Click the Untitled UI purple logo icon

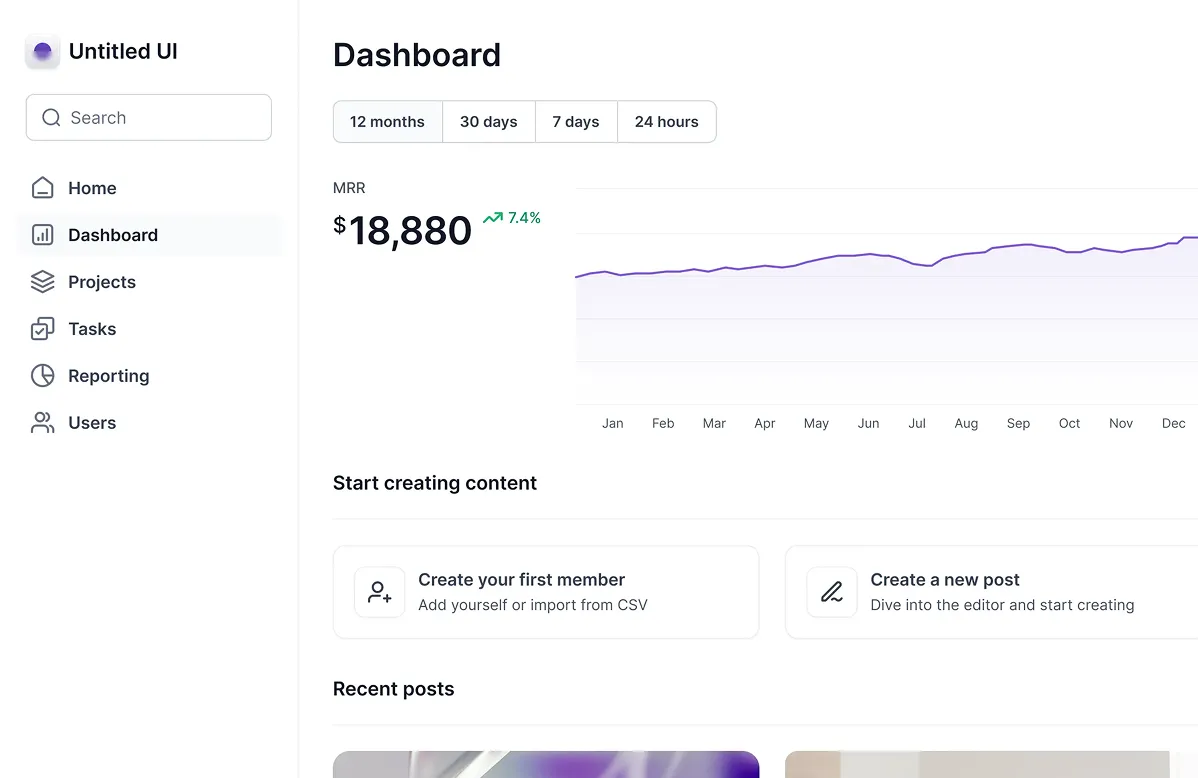[x=43, y=51]
